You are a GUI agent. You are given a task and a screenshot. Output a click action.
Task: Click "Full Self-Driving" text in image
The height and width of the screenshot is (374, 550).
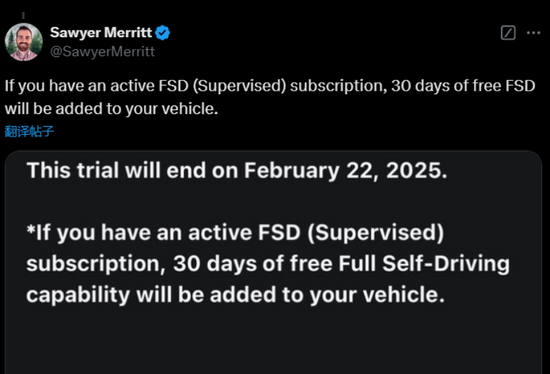pyautogui.click(x=424, y=263)
